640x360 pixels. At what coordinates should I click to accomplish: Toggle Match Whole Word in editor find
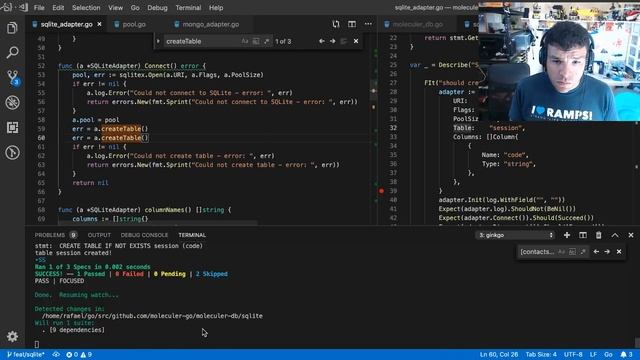point(256,41)
